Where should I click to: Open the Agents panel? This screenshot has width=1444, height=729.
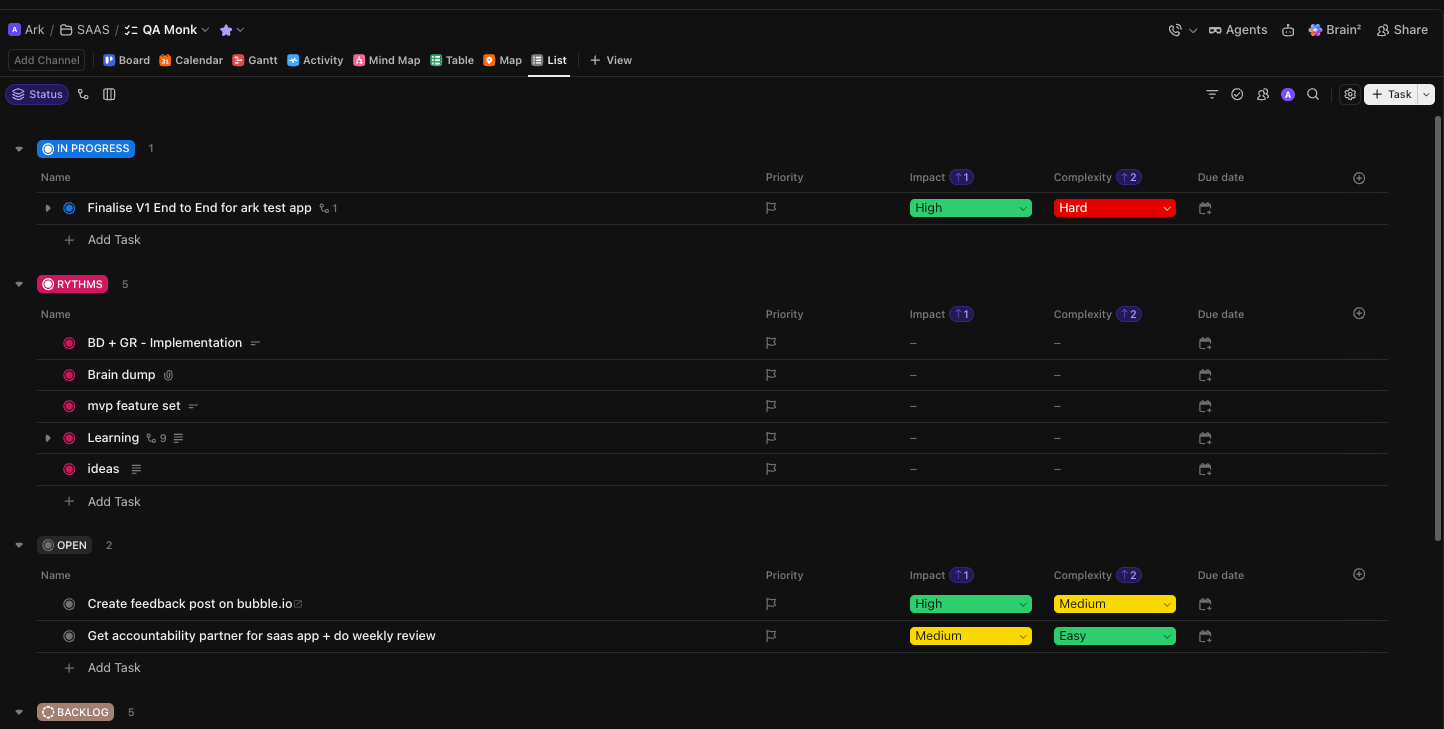tap(1238, 30)
